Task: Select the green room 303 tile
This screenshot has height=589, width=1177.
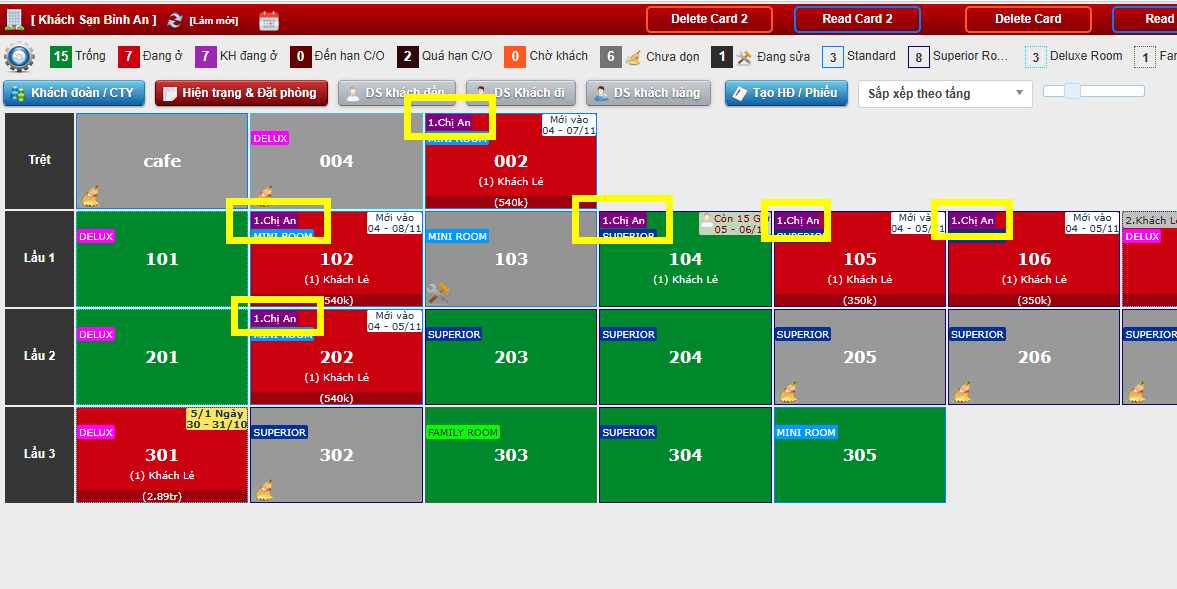Action: point(511,455)
